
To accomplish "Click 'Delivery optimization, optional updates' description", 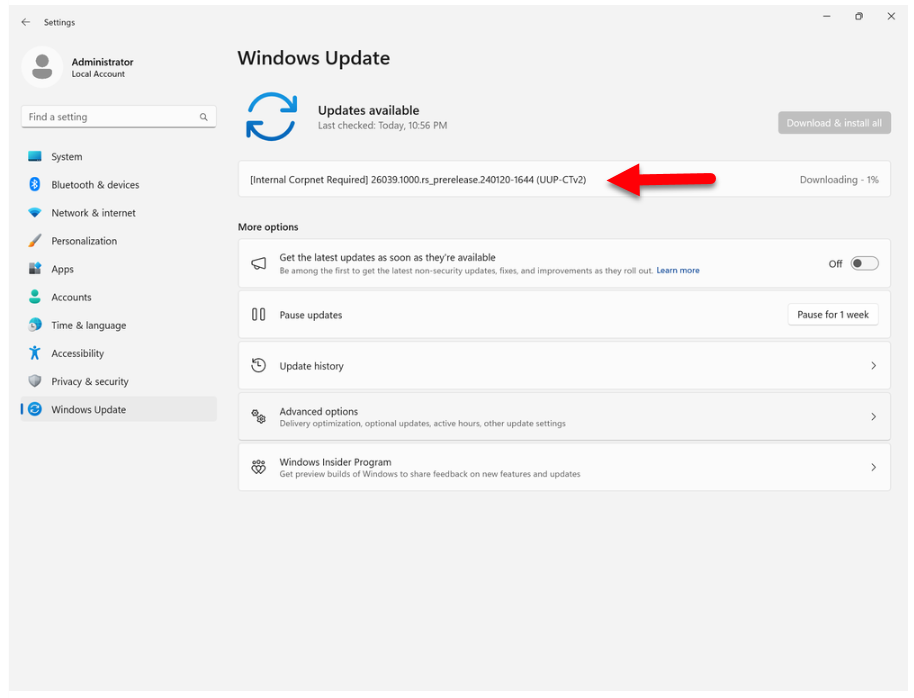I will click(x=423, y=424).
